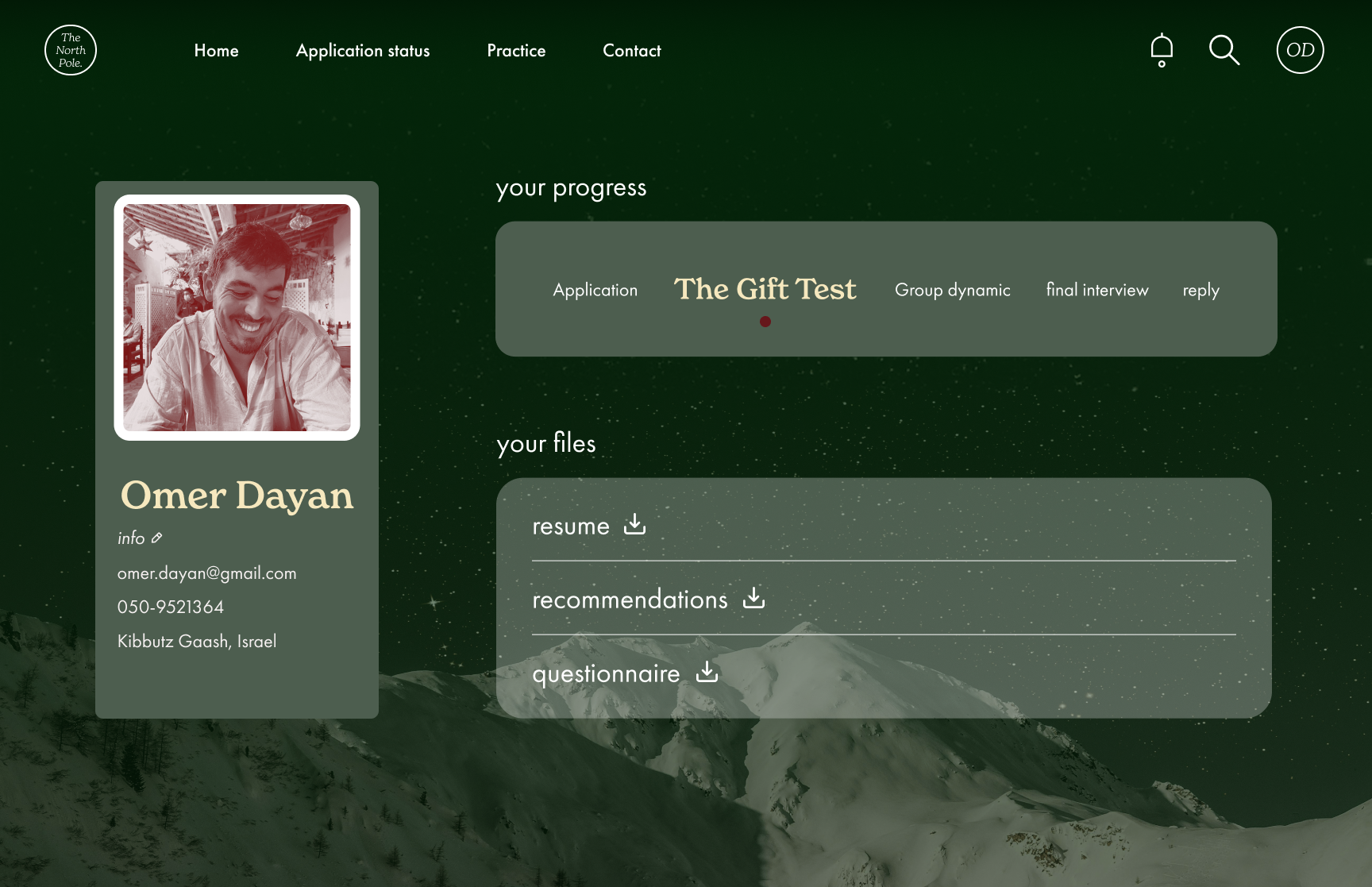Image resolution: width=1372 pixels, height=887 pixels.
Task: Click the email omer.dayan@gmail.com
Action: (x=207, y=573)
